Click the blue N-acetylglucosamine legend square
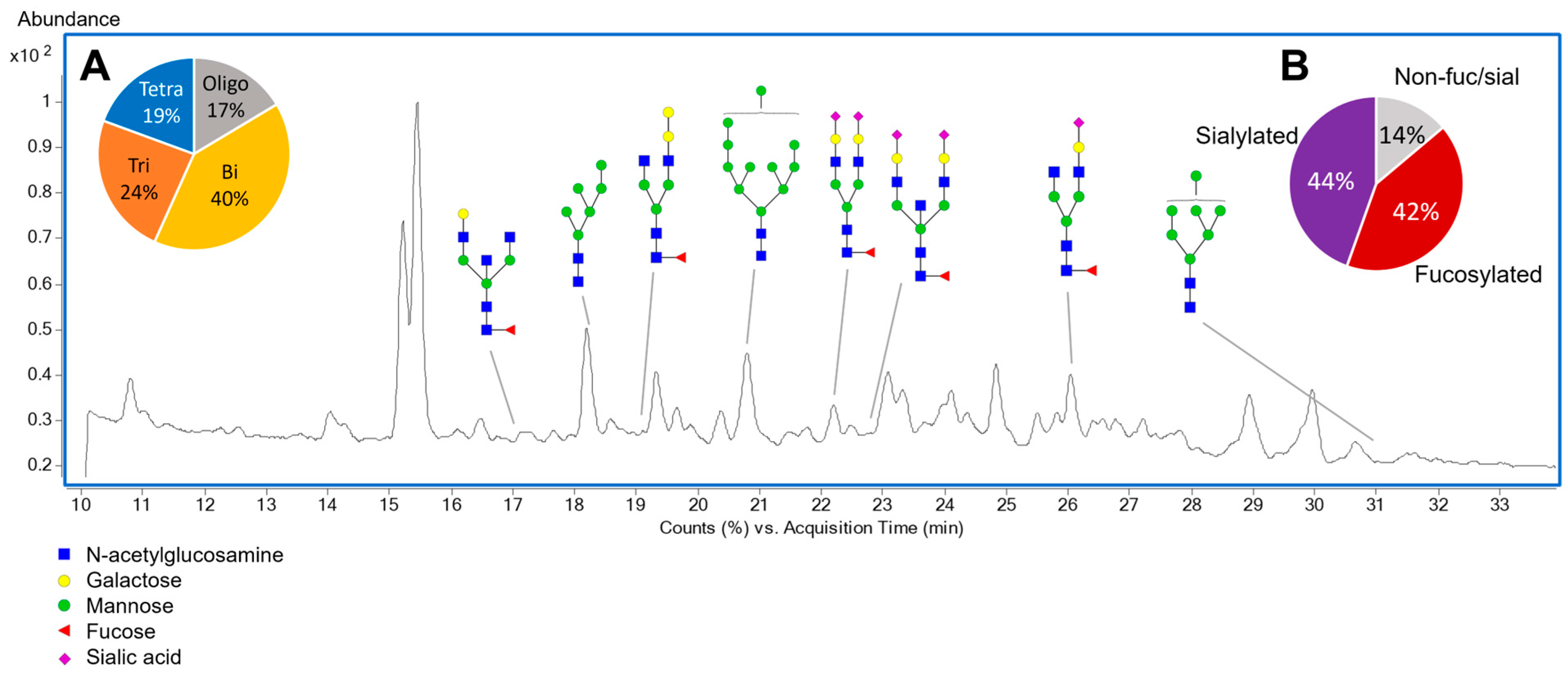Viewport: 1568px width, 676px height. [64, 554]
